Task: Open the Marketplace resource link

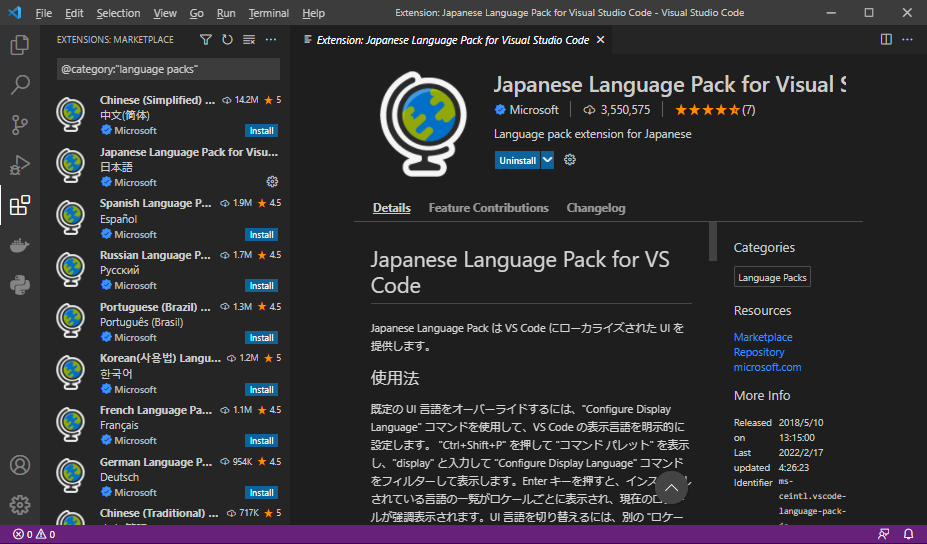Action: [x=763, y=337]
